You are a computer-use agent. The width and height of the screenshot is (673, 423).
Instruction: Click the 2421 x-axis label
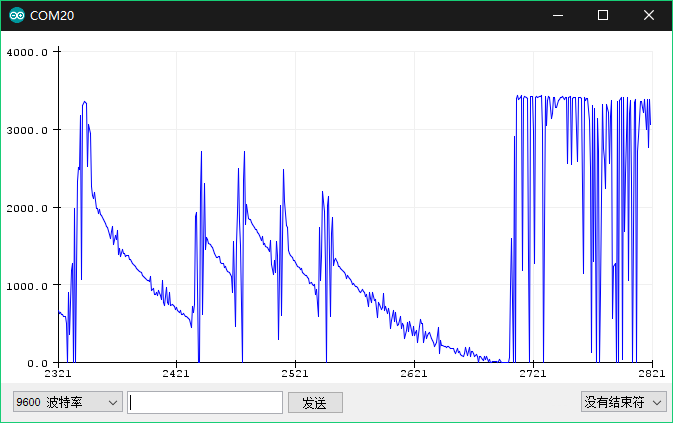coord(176,373)
